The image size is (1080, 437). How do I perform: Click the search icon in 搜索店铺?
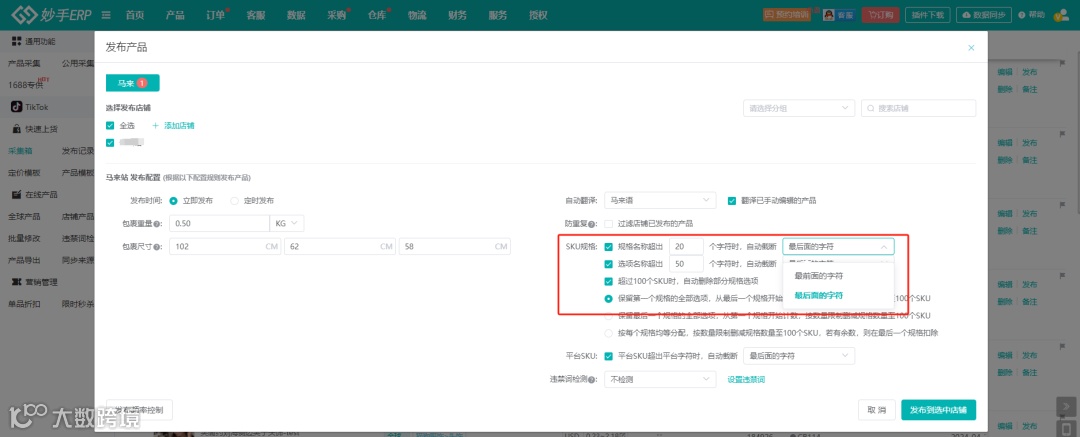871,108
